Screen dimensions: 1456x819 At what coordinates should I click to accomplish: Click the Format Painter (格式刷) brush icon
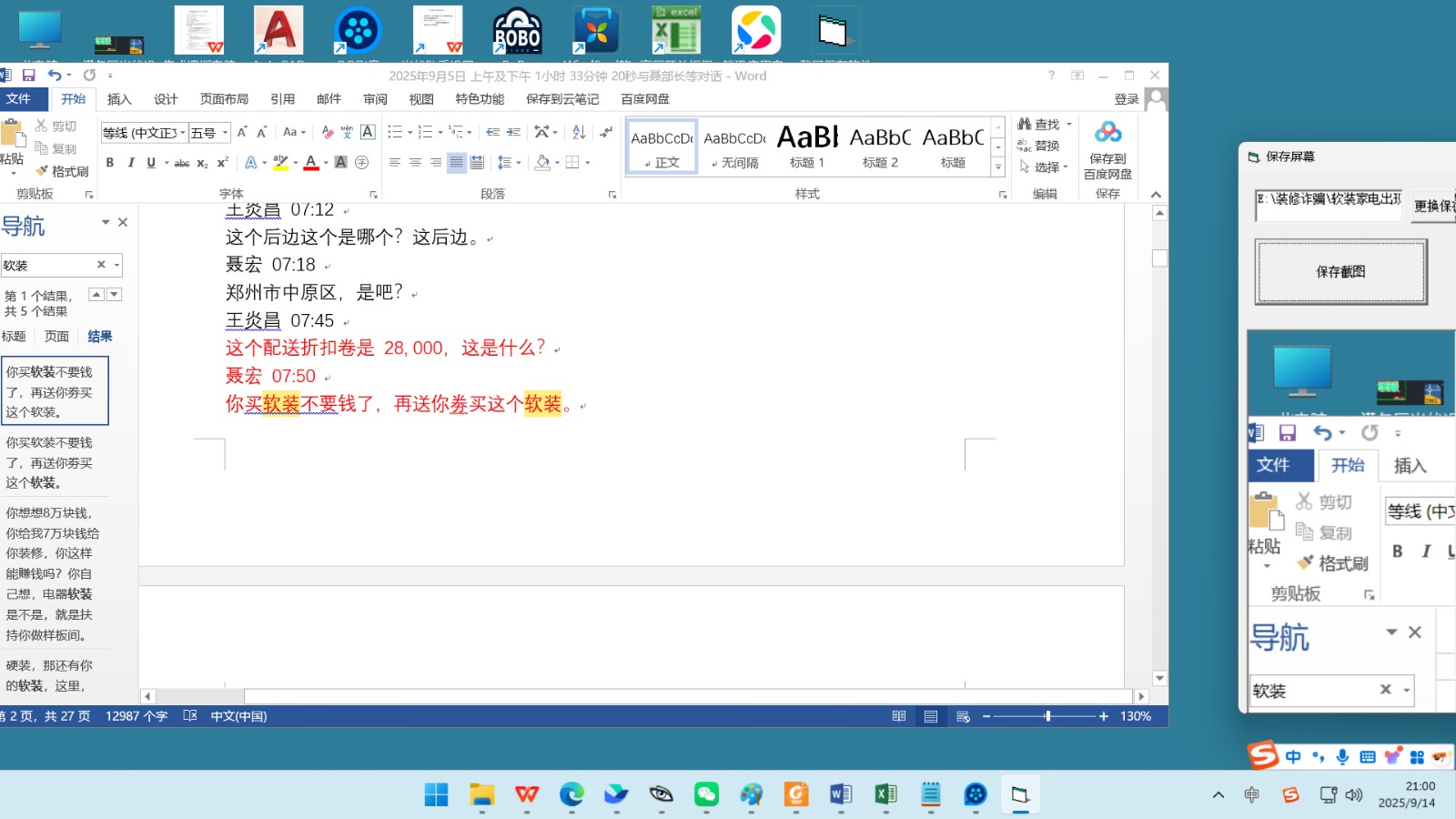click(42, 171)
